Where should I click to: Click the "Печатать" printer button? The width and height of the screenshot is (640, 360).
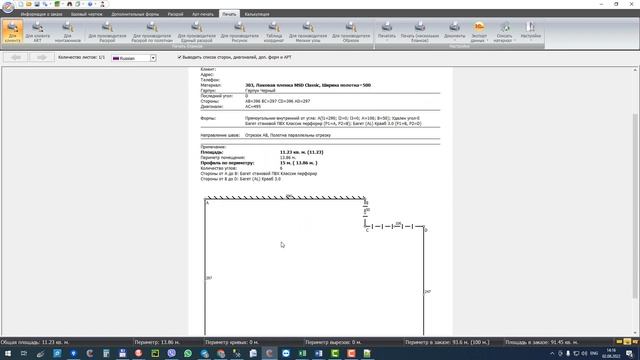click(x=387, y=31)
